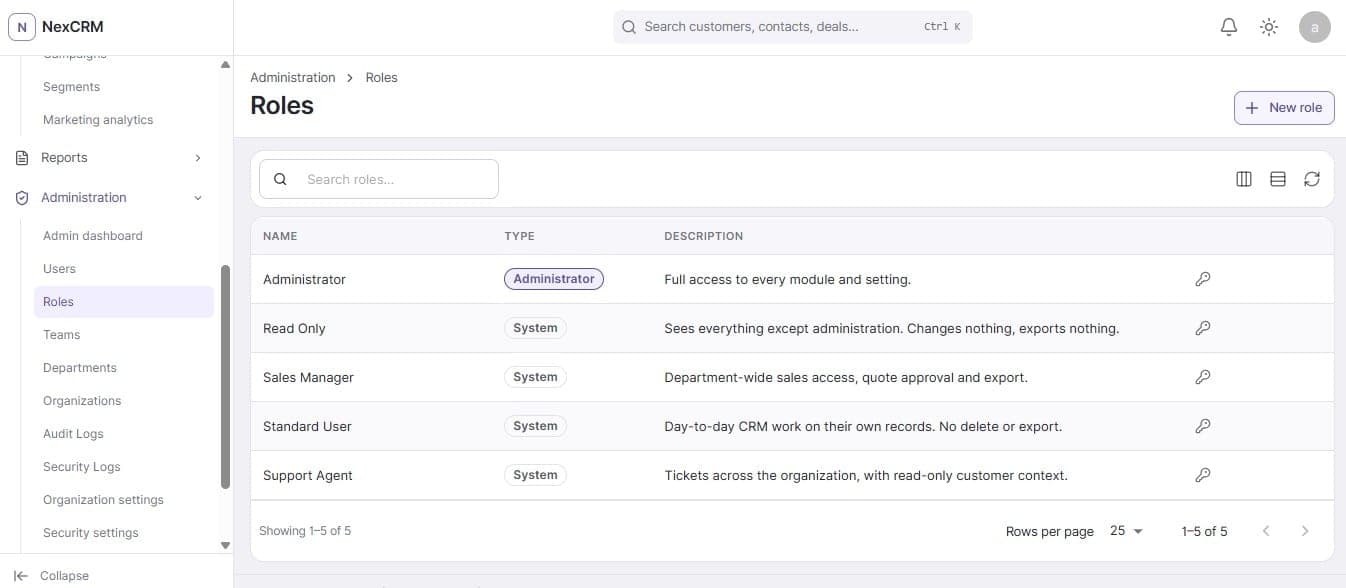Image resolution: width=1346 pixels, height=588 pixels.
Task: Toggle light/dark theme sun icon
Action: [1269, 27]
